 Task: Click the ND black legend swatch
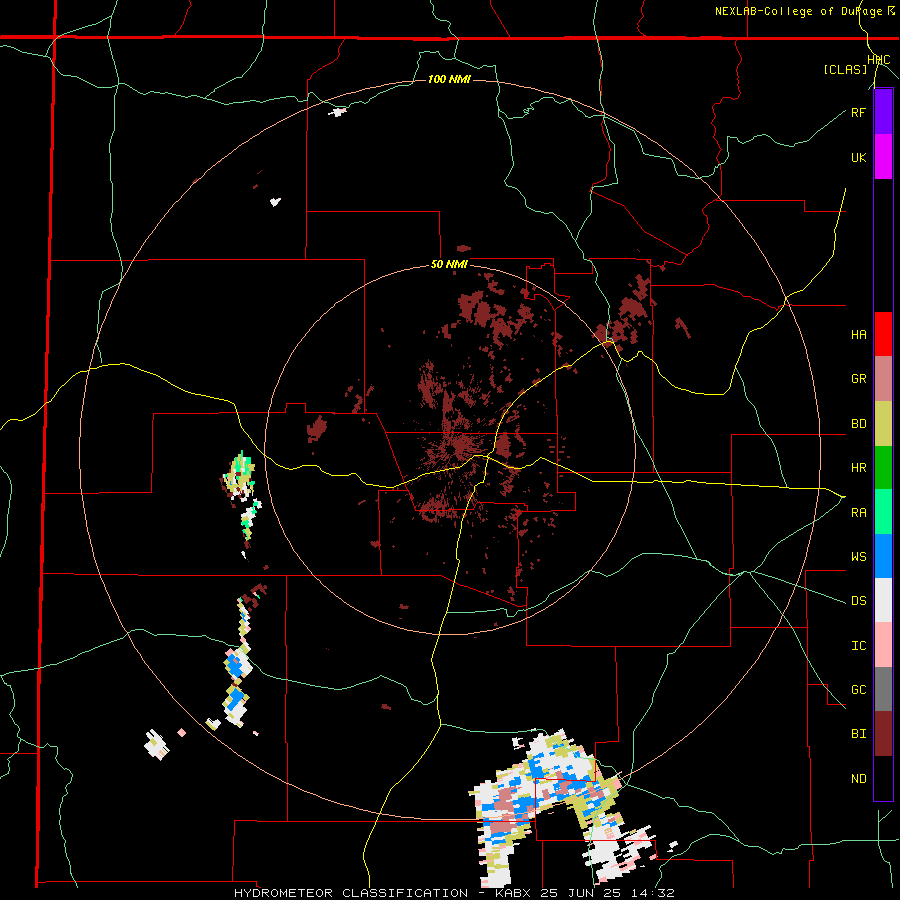pyautogui.click(x=883, y=778)
